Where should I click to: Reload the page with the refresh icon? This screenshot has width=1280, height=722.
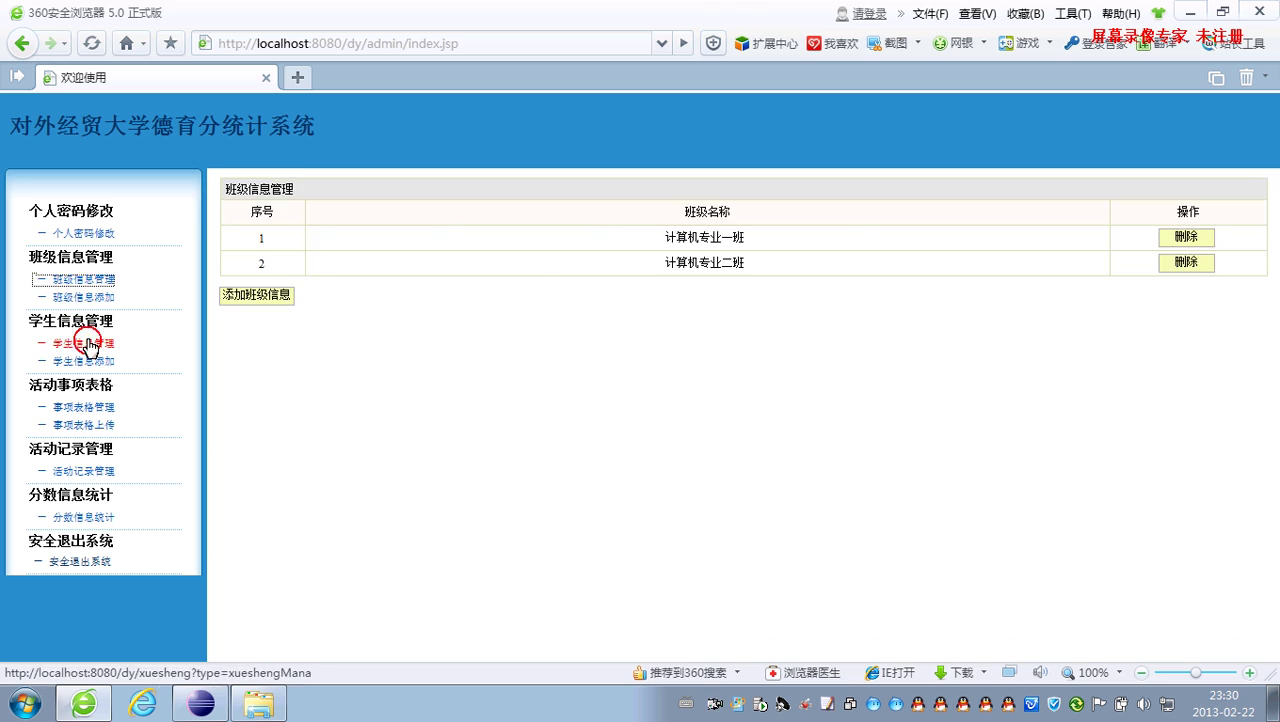(x=92, y=43)
